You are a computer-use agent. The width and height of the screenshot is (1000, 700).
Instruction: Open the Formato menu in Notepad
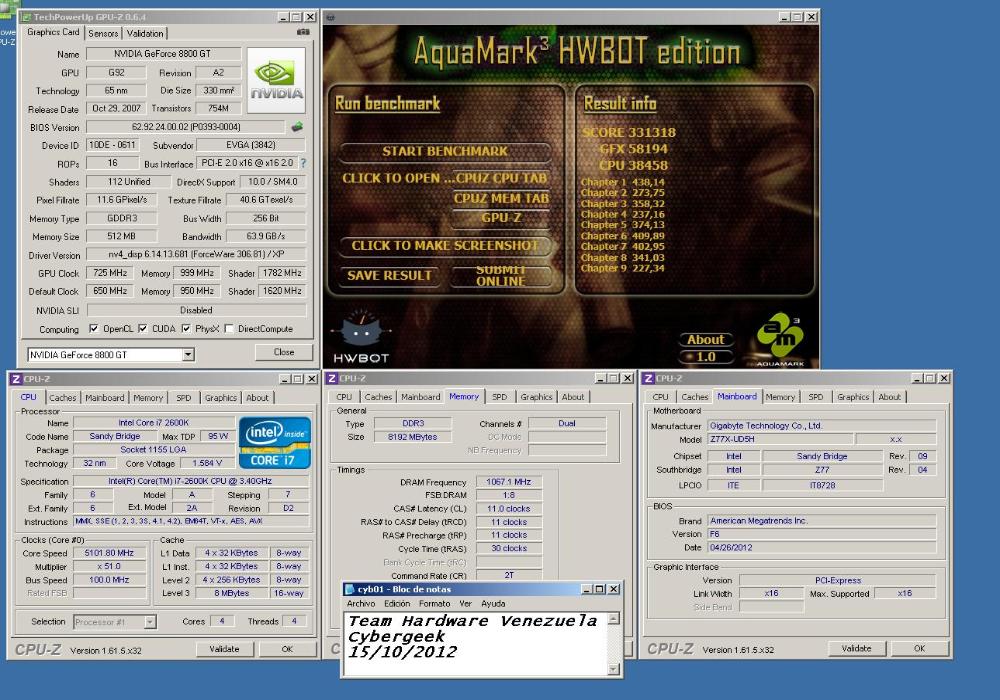pyautogui.click(x=434, y=604)
